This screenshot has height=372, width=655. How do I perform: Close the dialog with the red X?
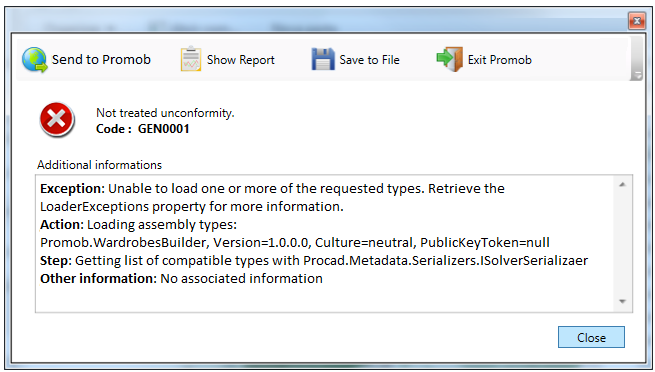click(637, 20)
